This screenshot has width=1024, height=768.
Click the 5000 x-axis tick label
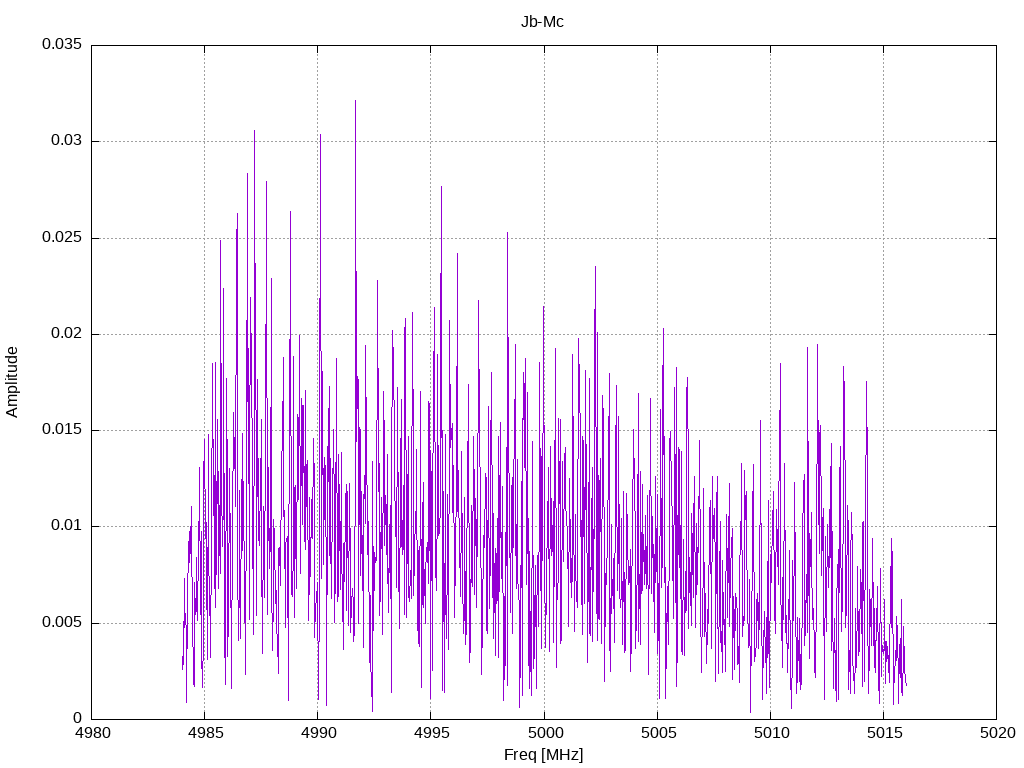(545, 733)
